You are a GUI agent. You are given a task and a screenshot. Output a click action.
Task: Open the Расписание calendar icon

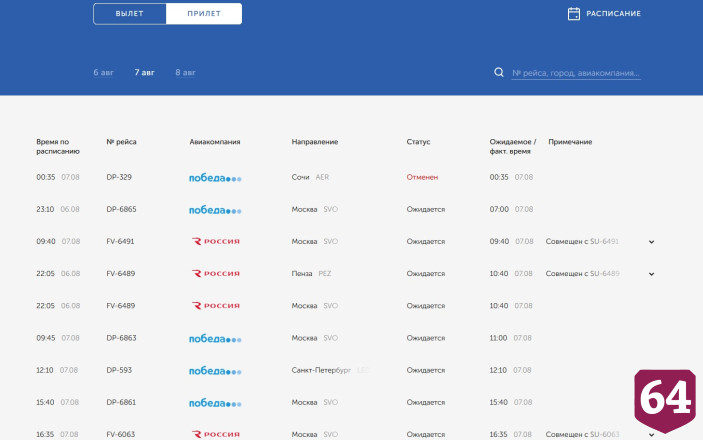[x=573, y=14]
